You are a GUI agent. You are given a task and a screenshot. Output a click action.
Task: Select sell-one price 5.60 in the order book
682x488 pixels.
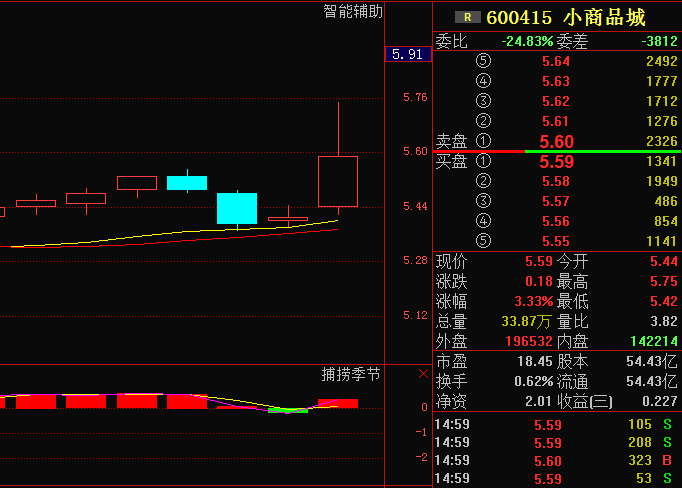[x=557, y=141]
